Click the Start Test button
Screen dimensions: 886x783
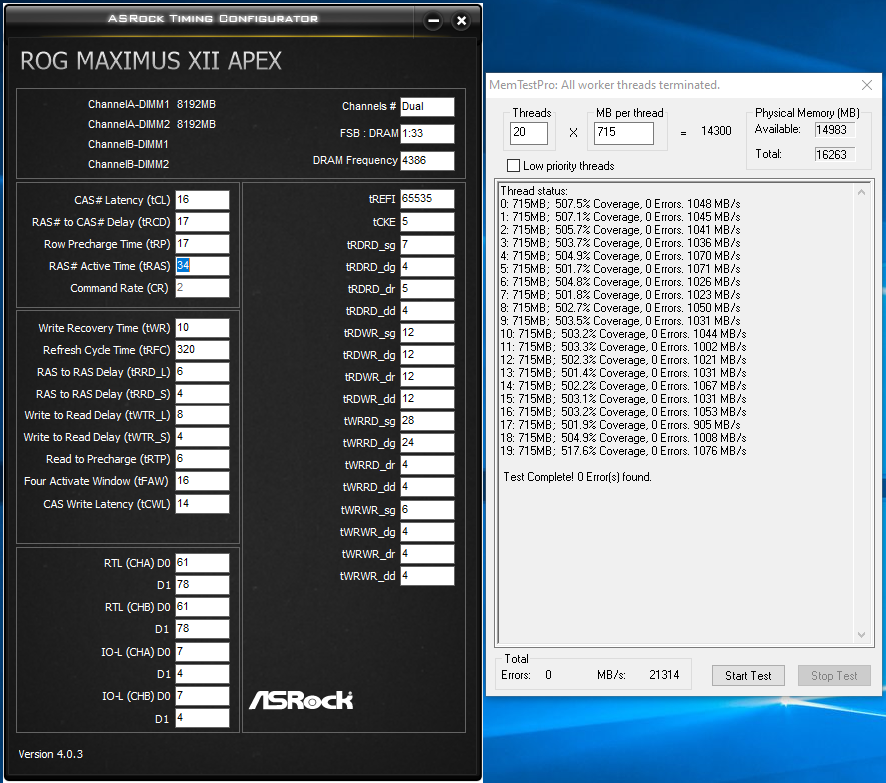(748, 676)
